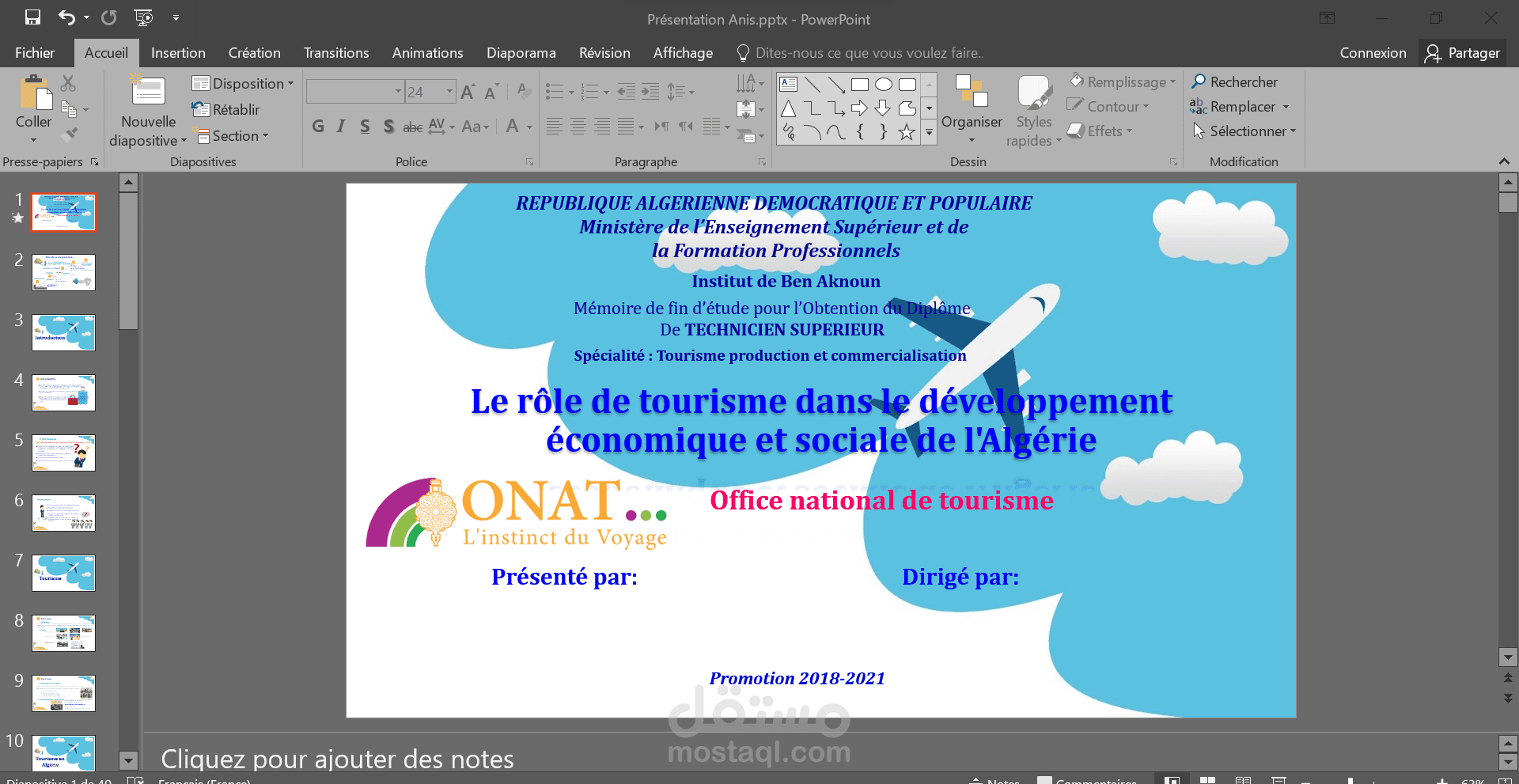Toggle strikethrough (abc) formatting
The image size is (1519, 784).
tap(412, 127)
